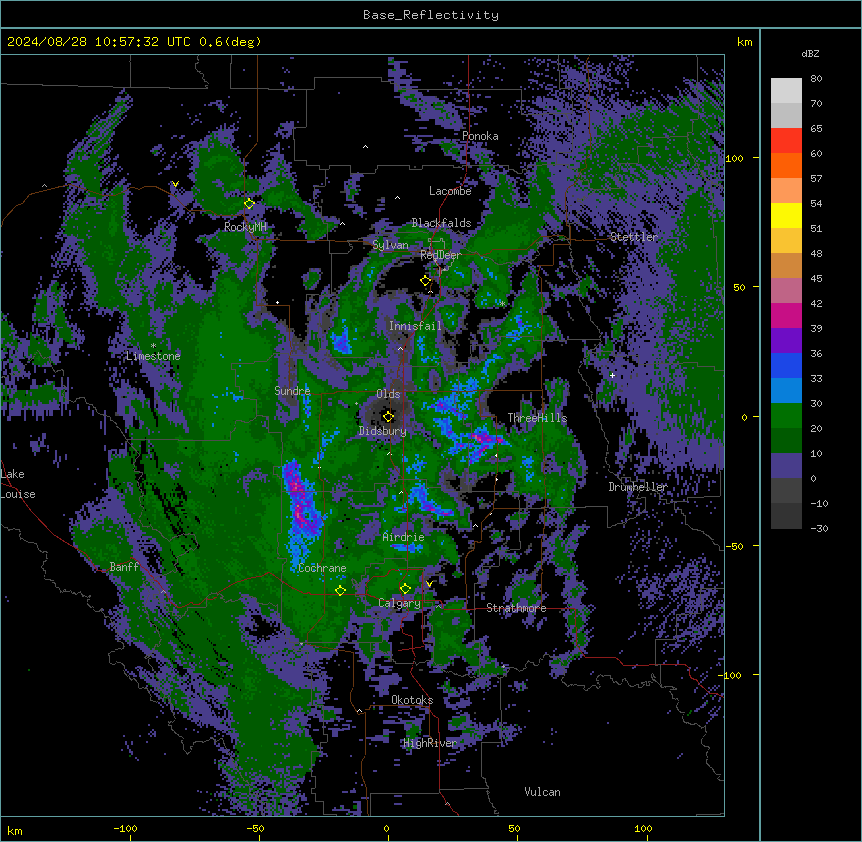This screenshot has height=842, width=862.
Task: Pick the red 60-65 dBZ legend swatch
Action: (x=786, y=141)
